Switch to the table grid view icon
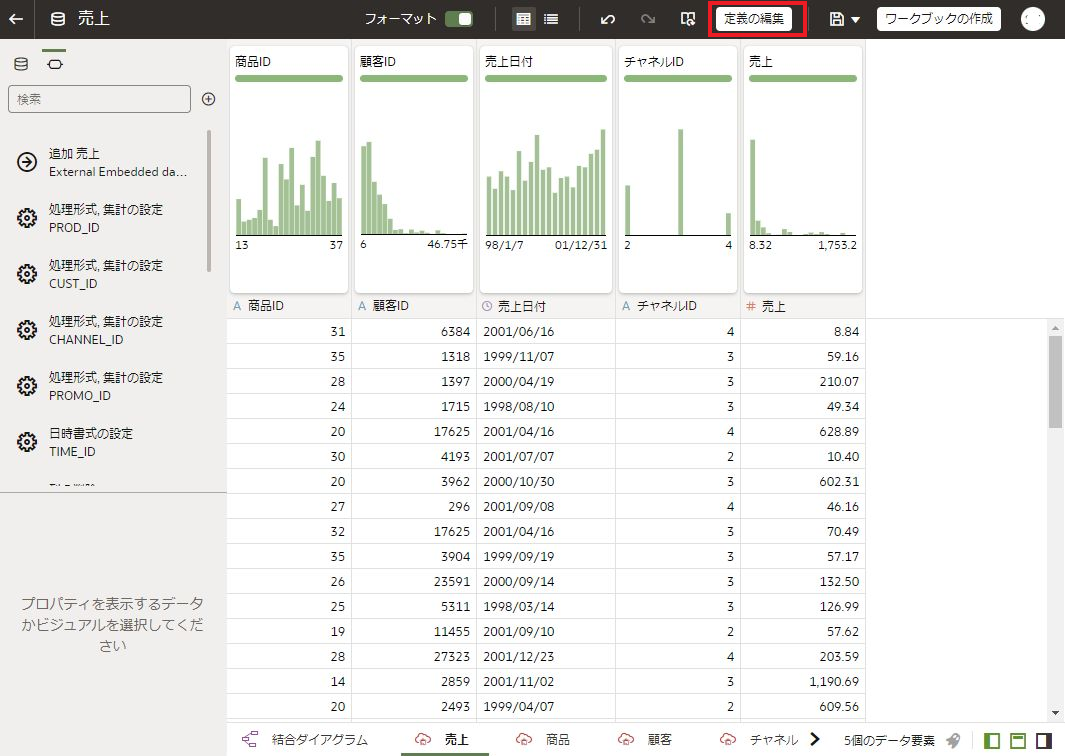1065x756 pixels. (523, 19)
